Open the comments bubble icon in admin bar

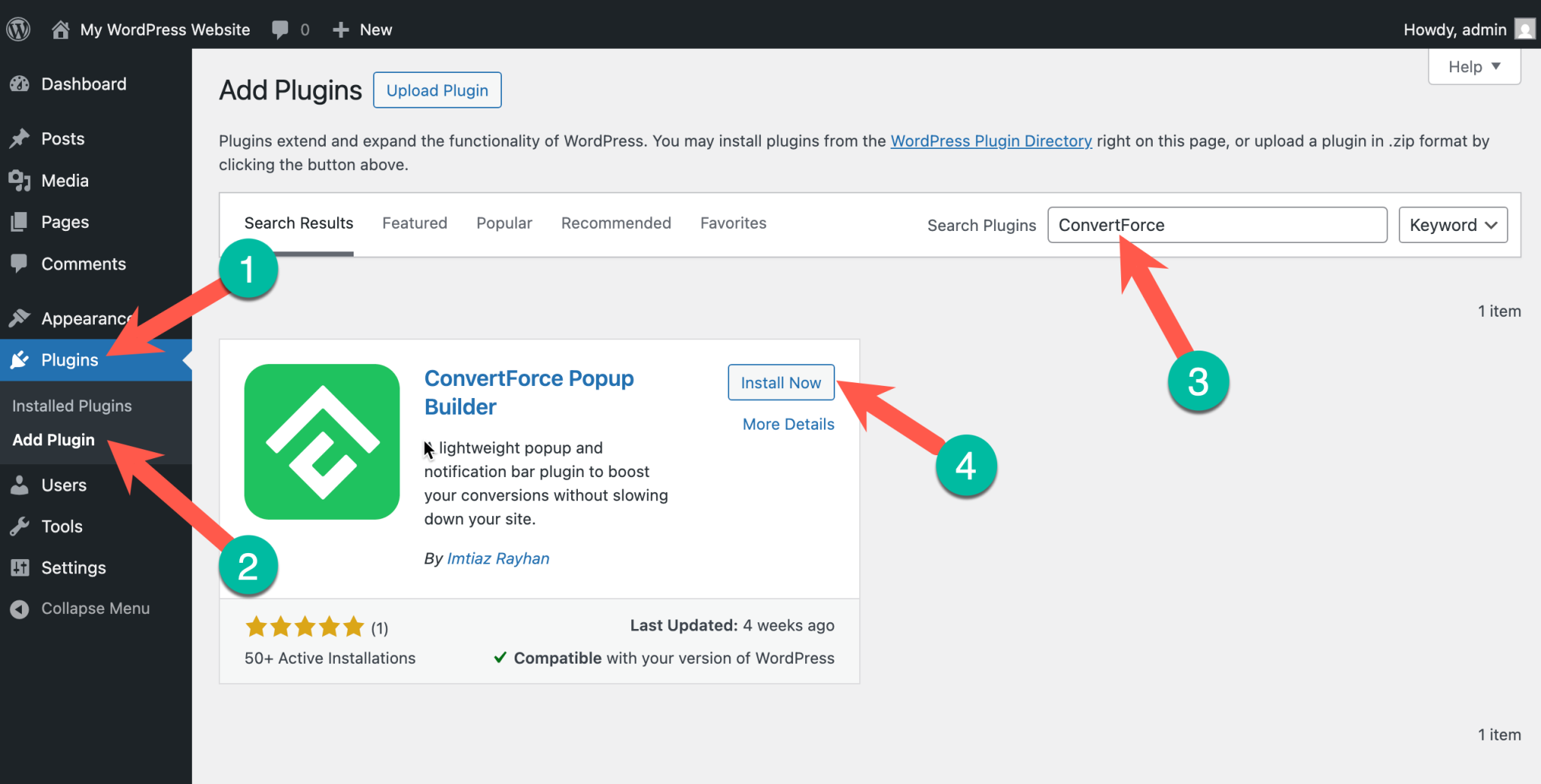[x=280, y=29]
